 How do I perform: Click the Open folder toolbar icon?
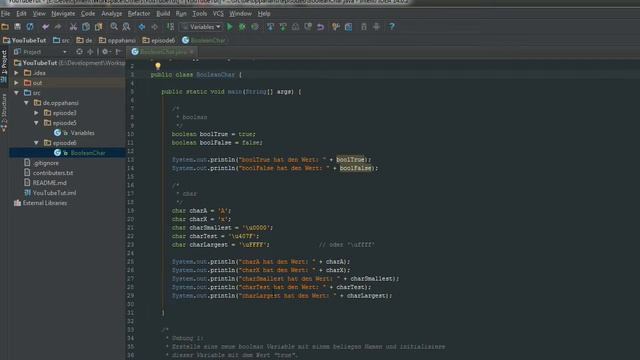click(x=5, y=27)
